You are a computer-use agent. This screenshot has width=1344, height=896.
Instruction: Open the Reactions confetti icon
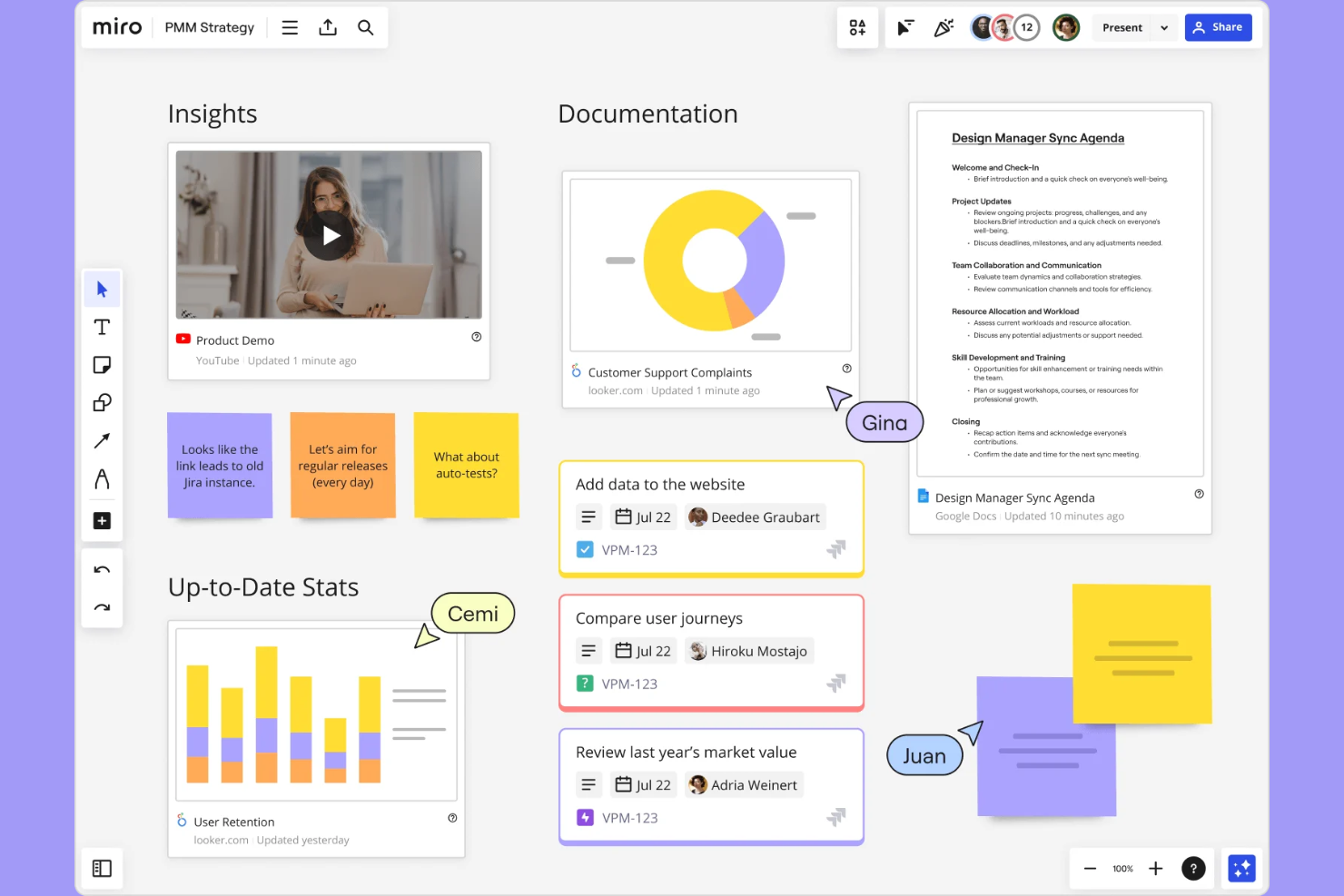[944, 27]
